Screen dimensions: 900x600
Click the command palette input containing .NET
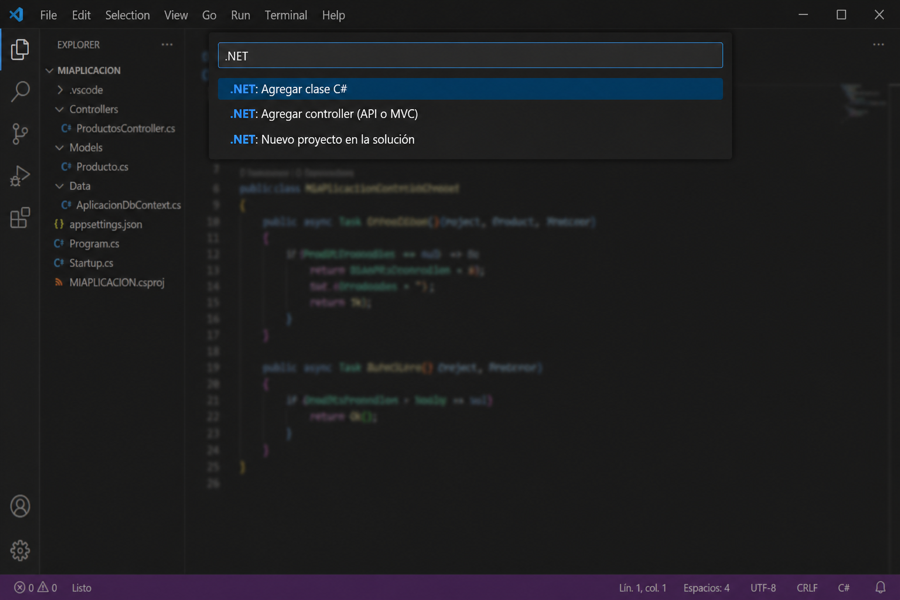470,56
